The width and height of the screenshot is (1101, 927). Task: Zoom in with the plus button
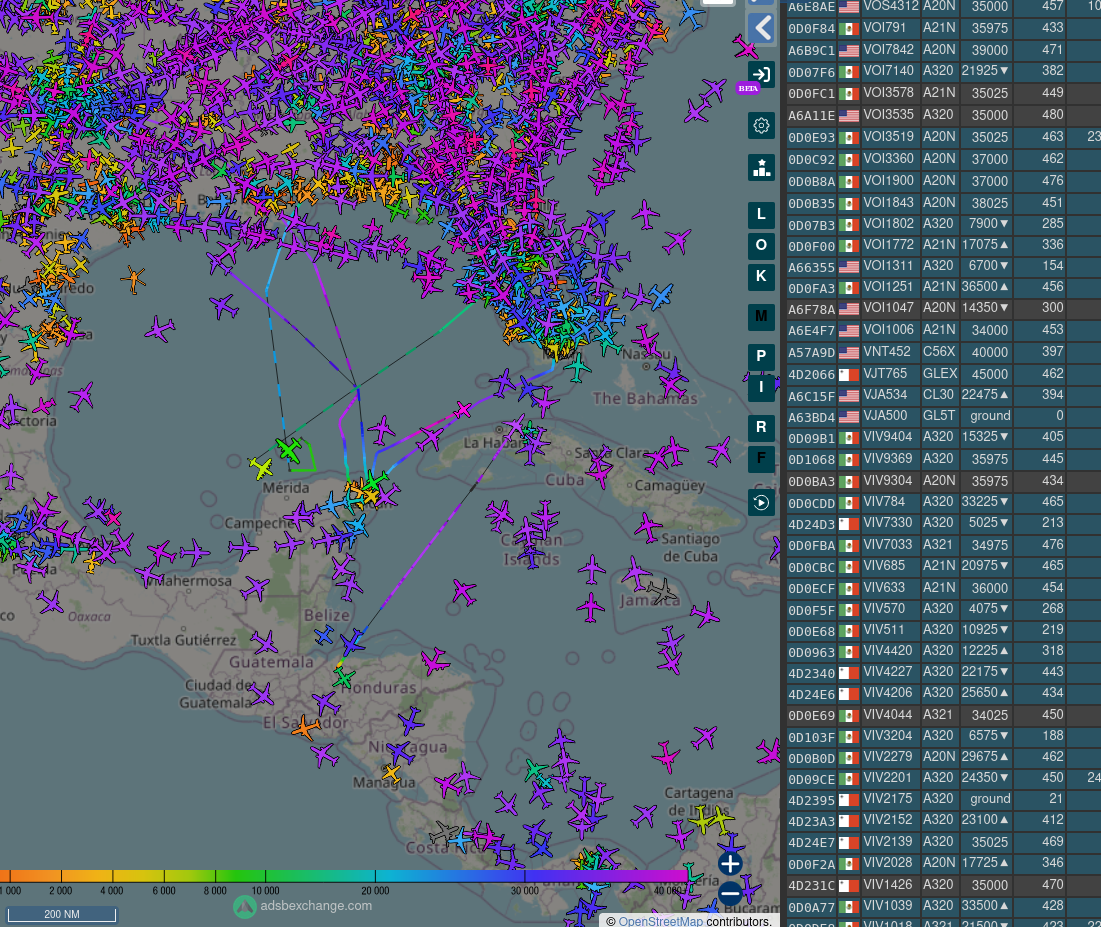click(730, 864)
